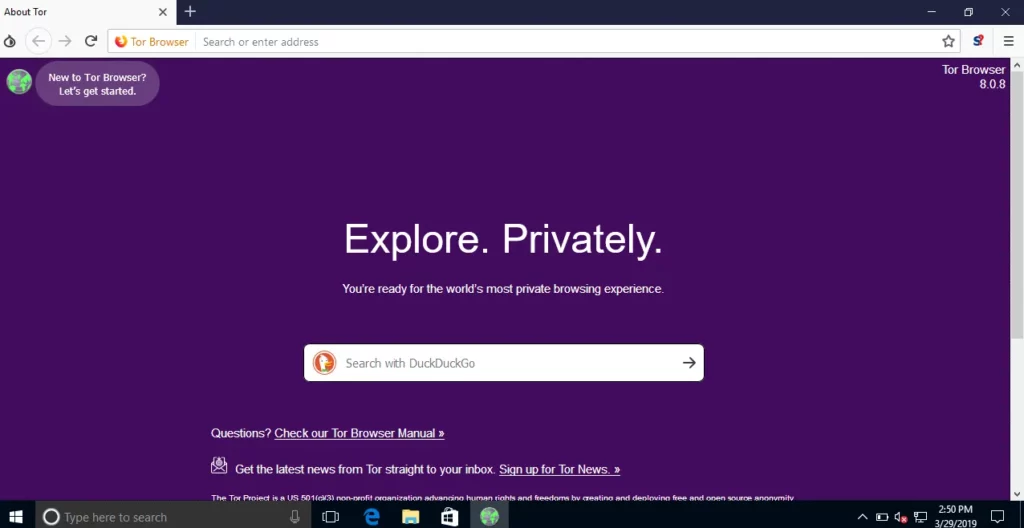Image resolution: width=1024 pixels, height=528 pixels.
Task: Reload the current page
Action: click(91, 42)
